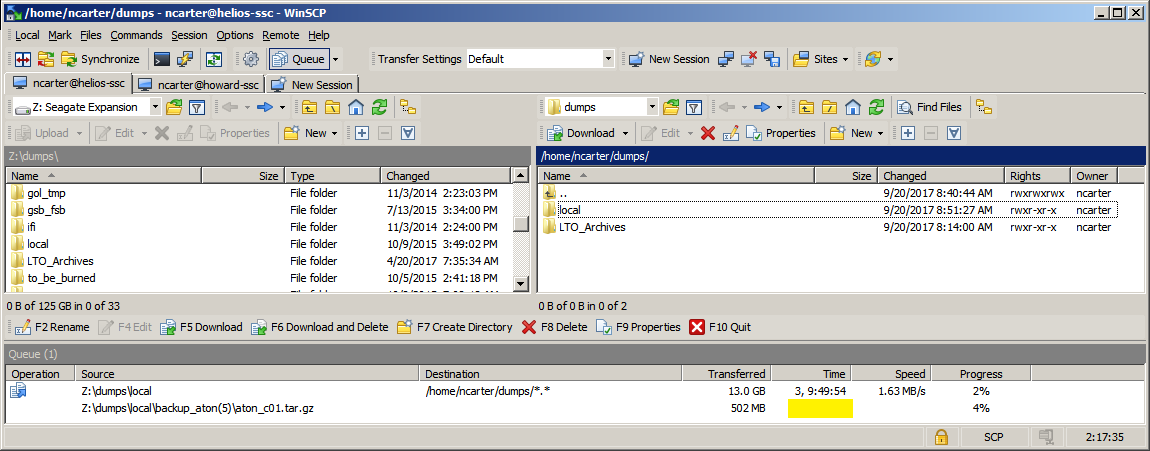The height and width of the screenshot is (451, 1150).
Task: Expand the Z: Seagate Expansion drive dropdown
Action: click(x=157, y=107)
